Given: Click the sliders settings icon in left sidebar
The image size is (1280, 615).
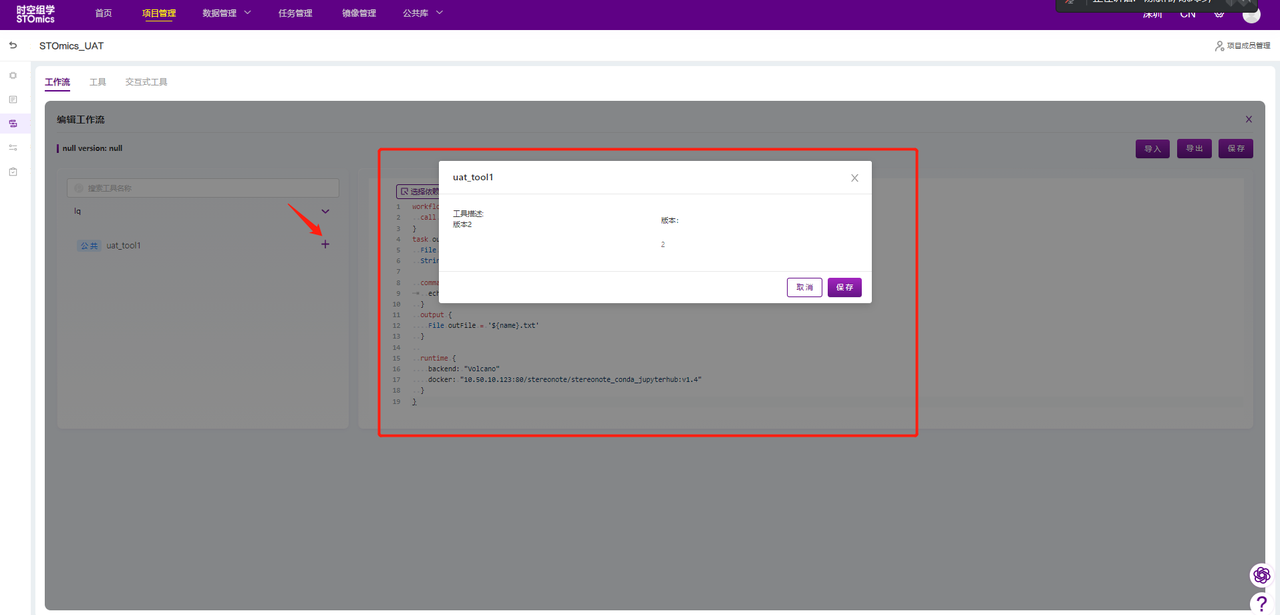Looking at the screenshot, I should pyautogui.click(x=13, y=148).
